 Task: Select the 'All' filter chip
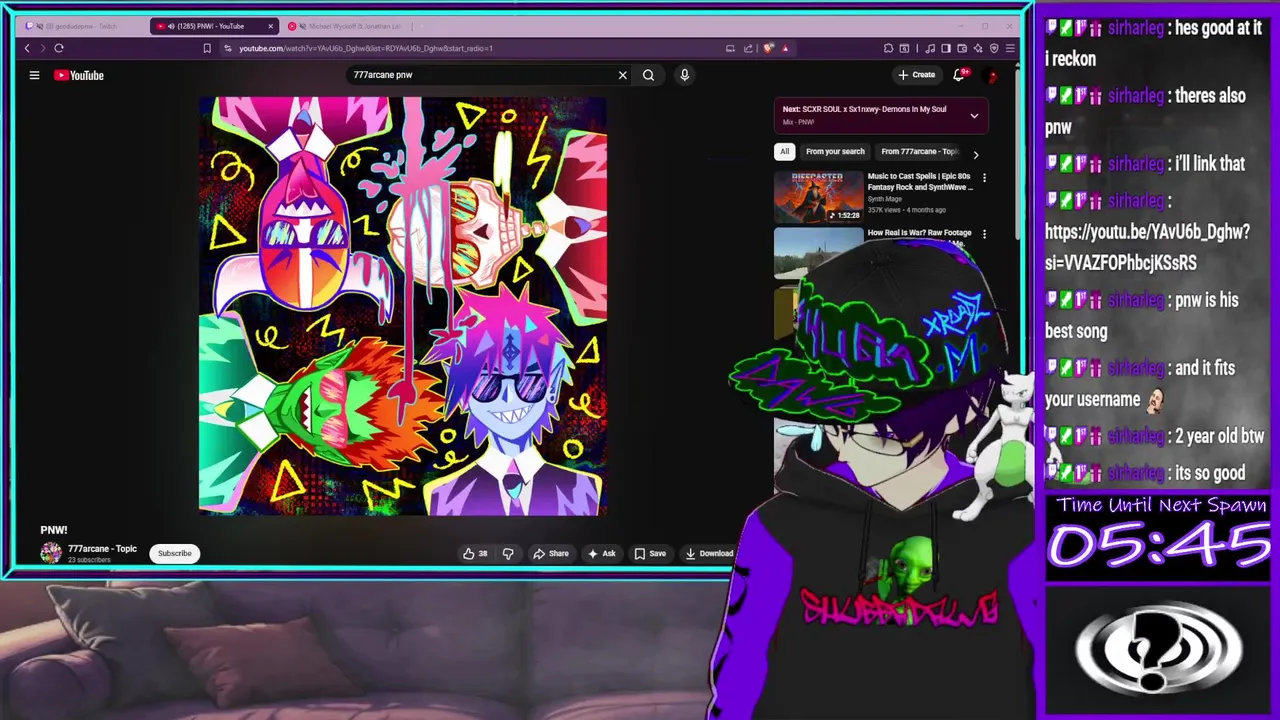pyautogui.click(x=784, y=152)
